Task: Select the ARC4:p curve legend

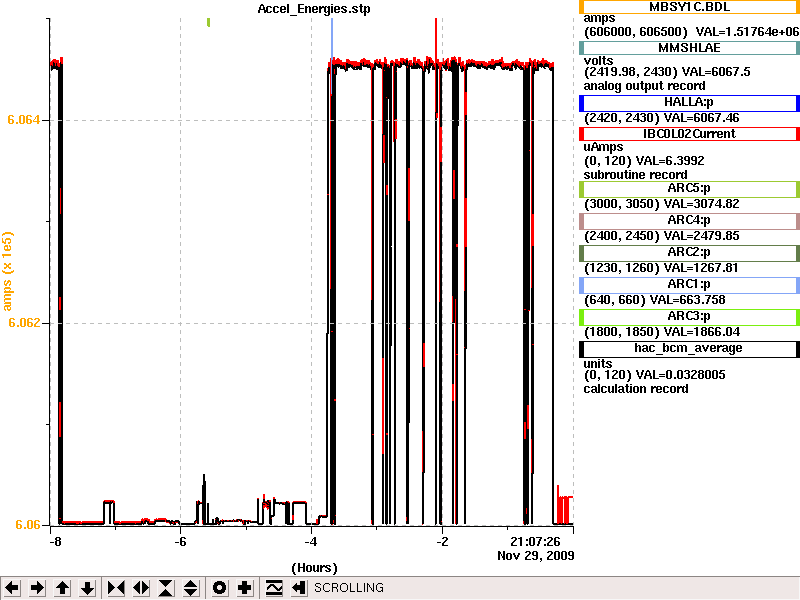Action: click(x=689, y=221)
